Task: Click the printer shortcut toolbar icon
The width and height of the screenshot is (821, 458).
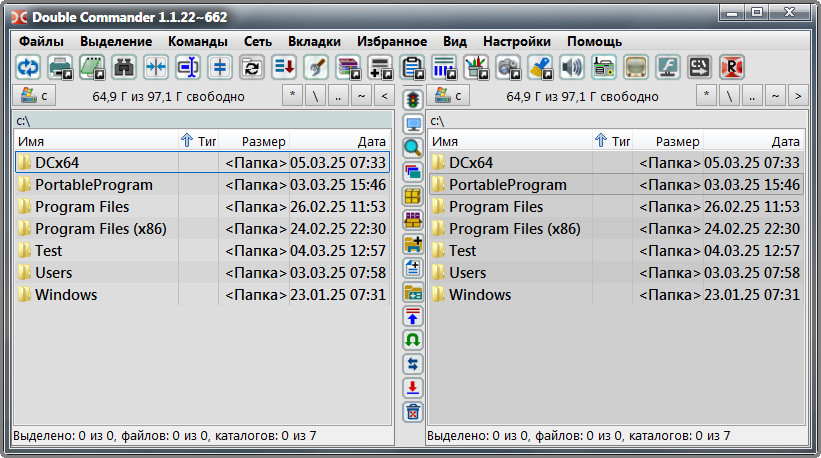Action: [x=60, y=67]
